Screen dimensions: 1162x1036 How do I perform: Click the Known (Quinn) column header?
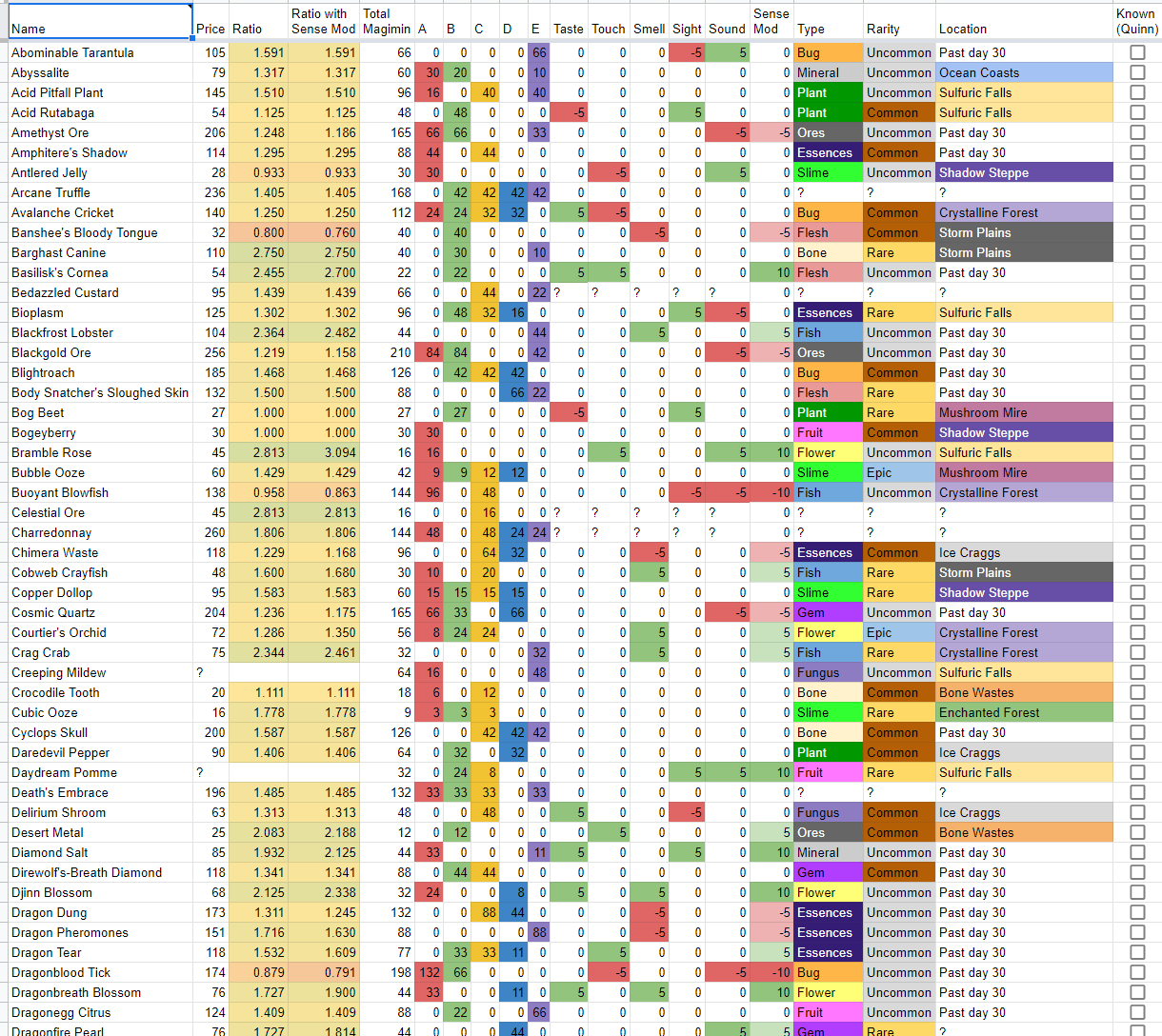point(1136,21)
